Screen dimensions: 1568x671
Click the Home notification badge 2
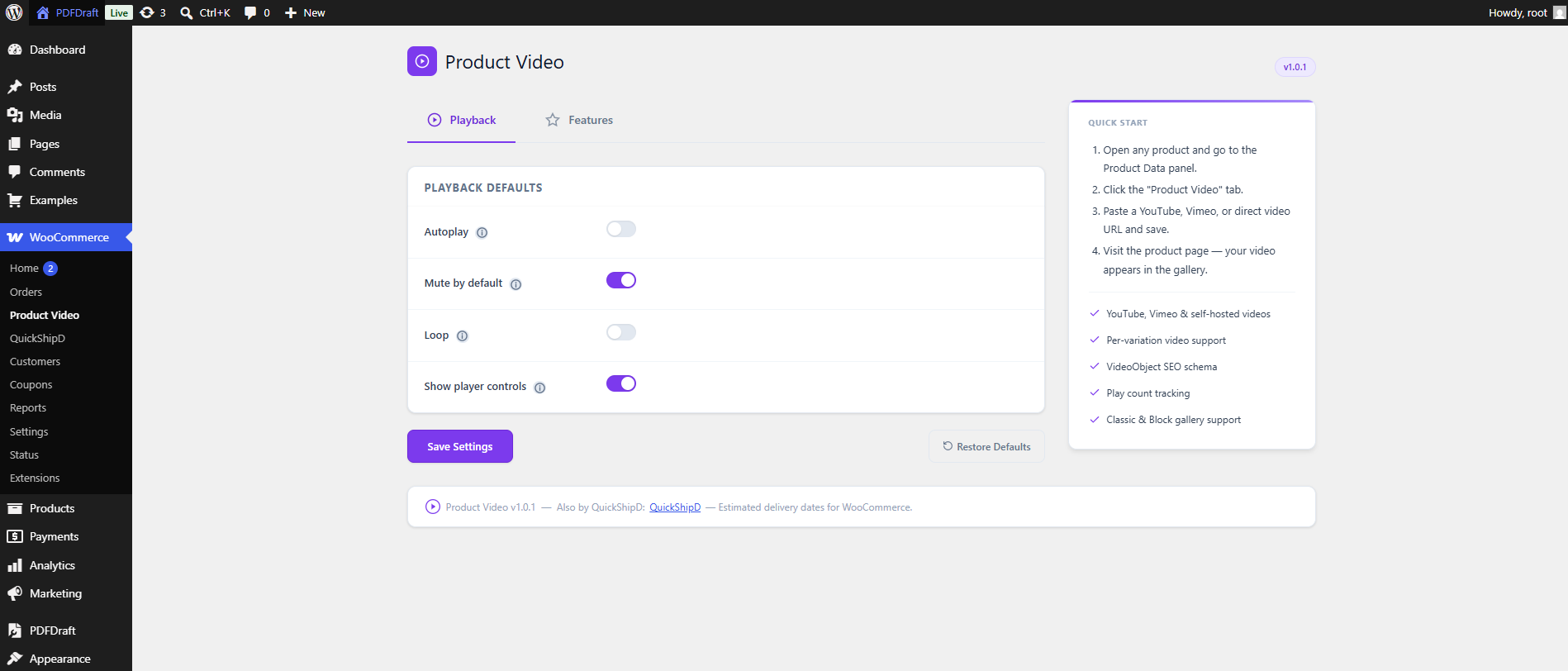click(50, 269)
